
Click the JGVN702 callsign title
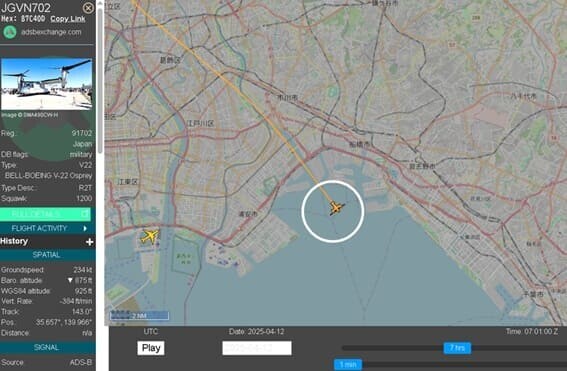point(26,8)
